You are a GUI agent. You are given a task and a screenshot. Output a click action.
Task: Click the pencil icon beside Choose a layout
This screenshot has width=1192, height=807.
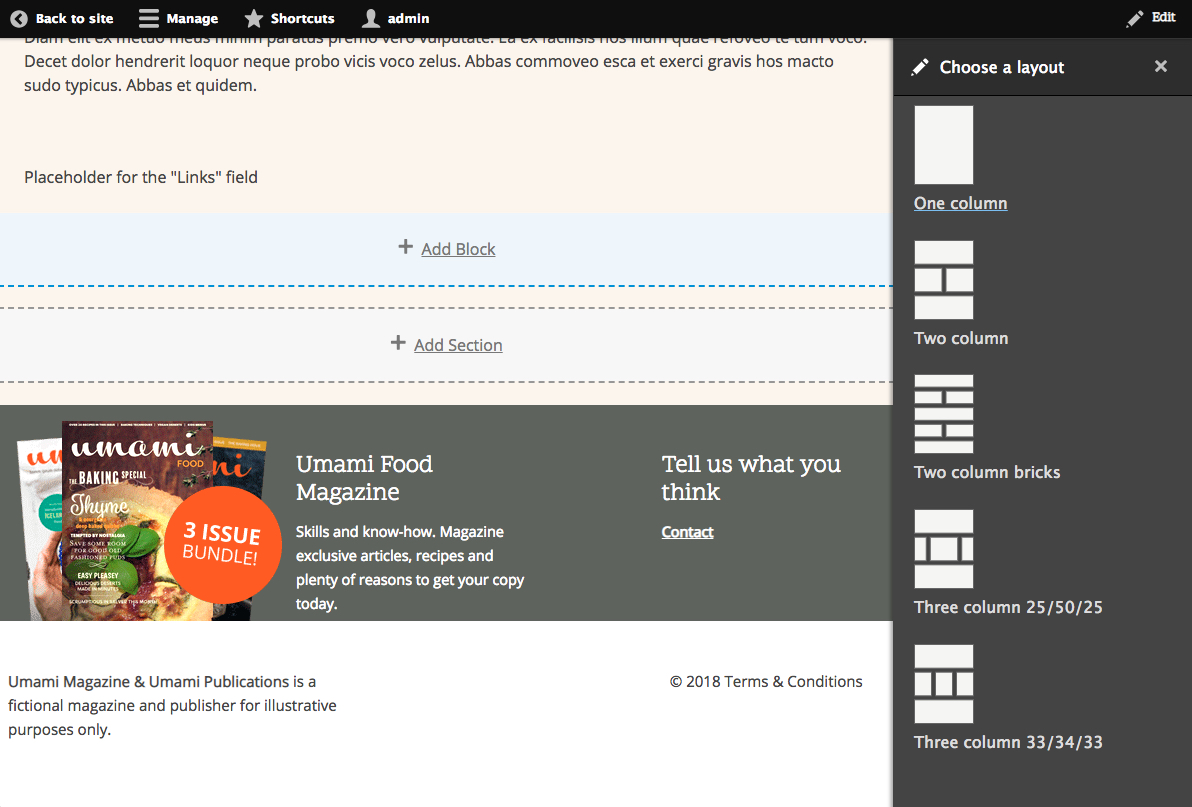point(920,67)
